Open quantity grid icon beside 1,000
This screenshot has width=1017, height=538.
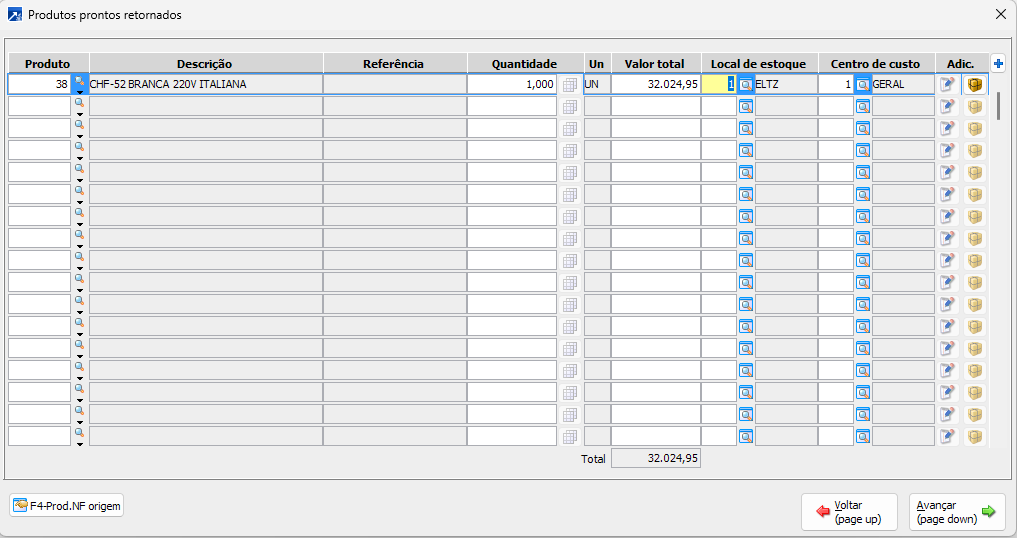(569, 84)
